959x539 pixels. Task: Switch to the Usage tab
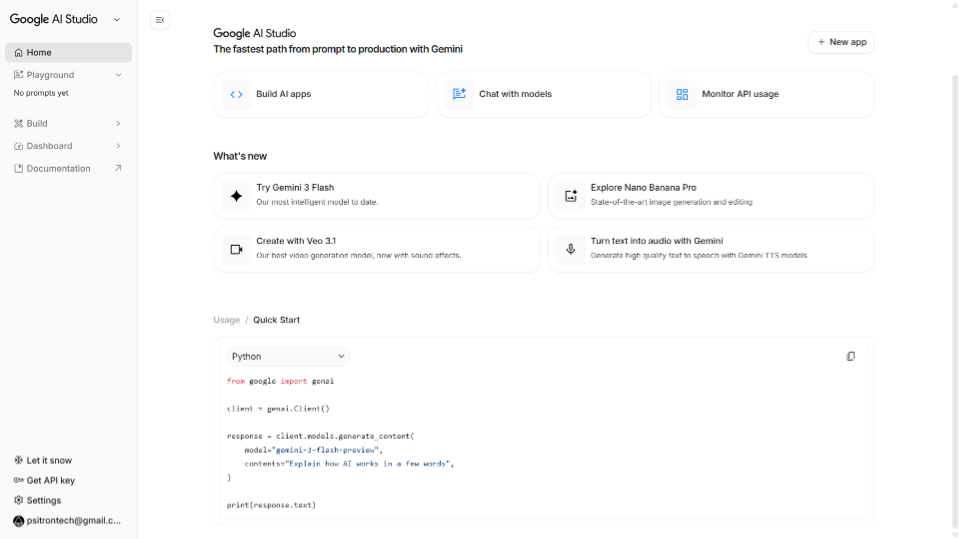click(x=226, y=320)
